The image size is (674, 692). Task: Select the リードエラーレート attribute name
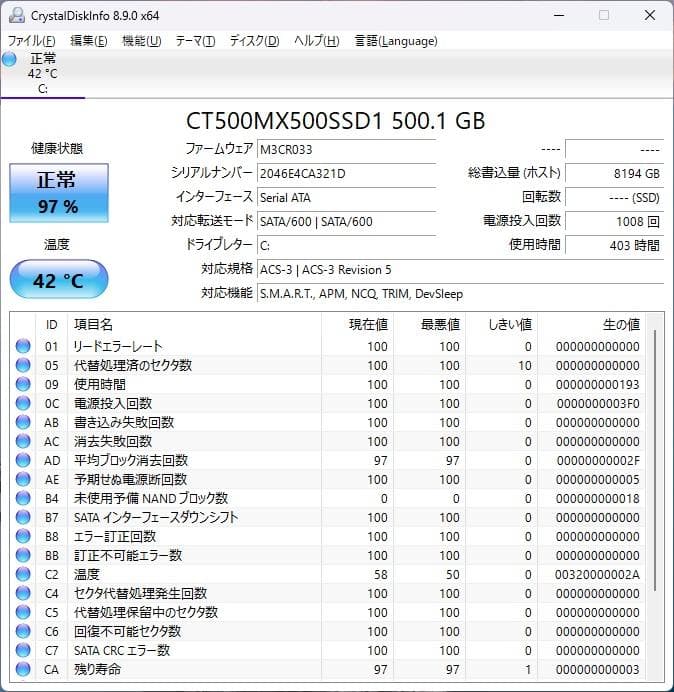click(x=118, y=346)
